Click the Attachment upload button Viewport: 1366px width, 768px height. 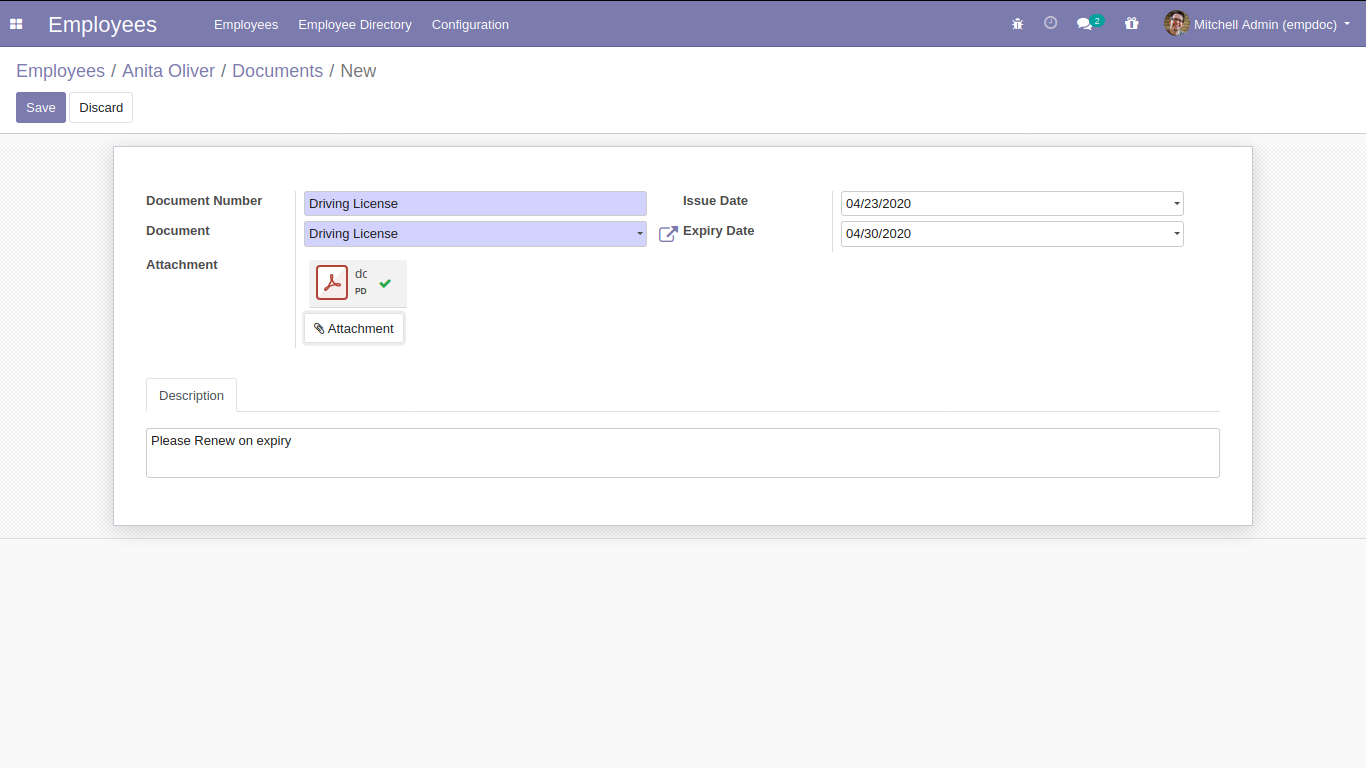[x=354, y=328]
